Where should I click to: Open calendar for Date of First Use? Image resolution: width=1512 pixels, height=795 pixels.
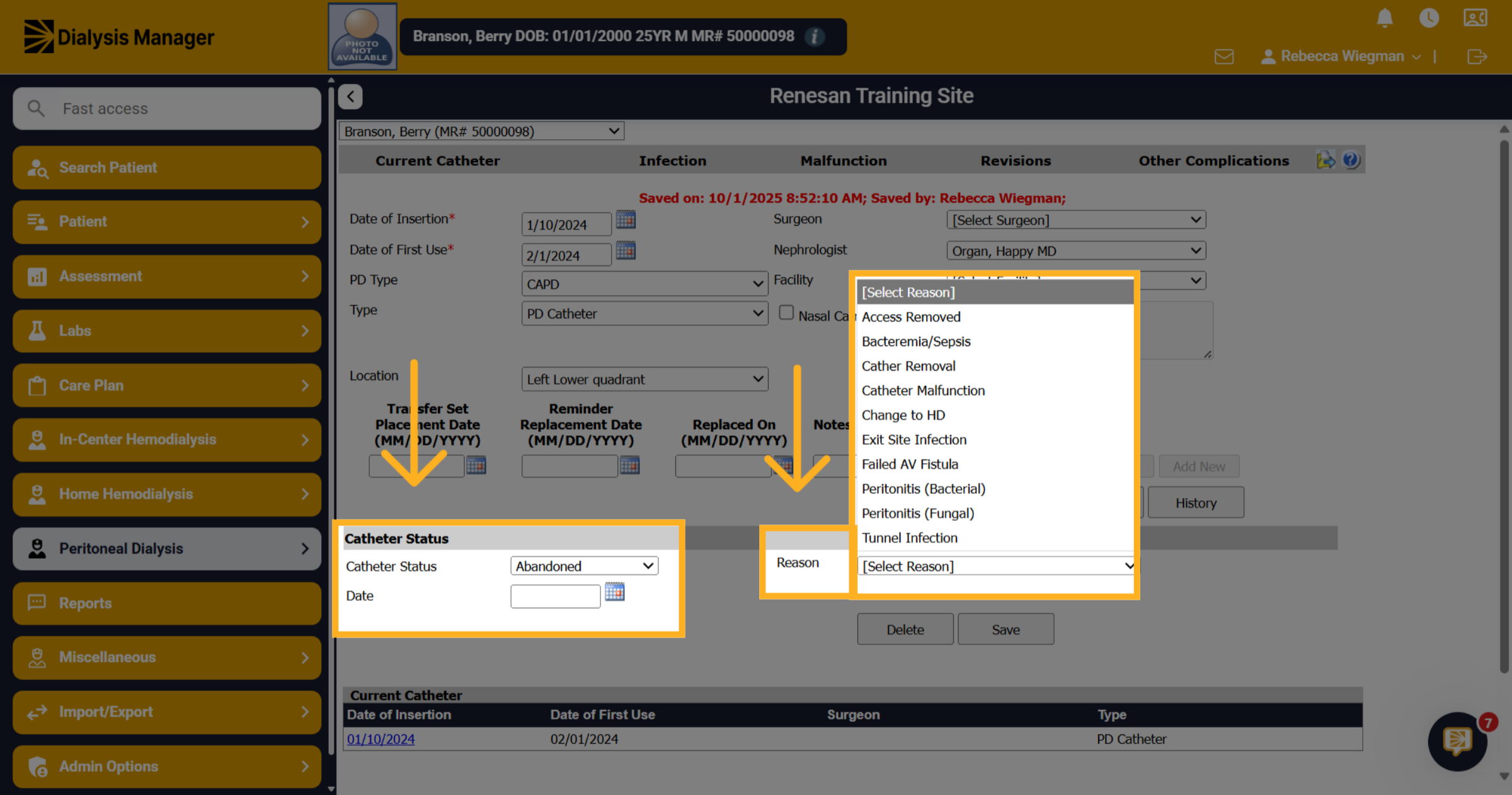tap(626, 251)
